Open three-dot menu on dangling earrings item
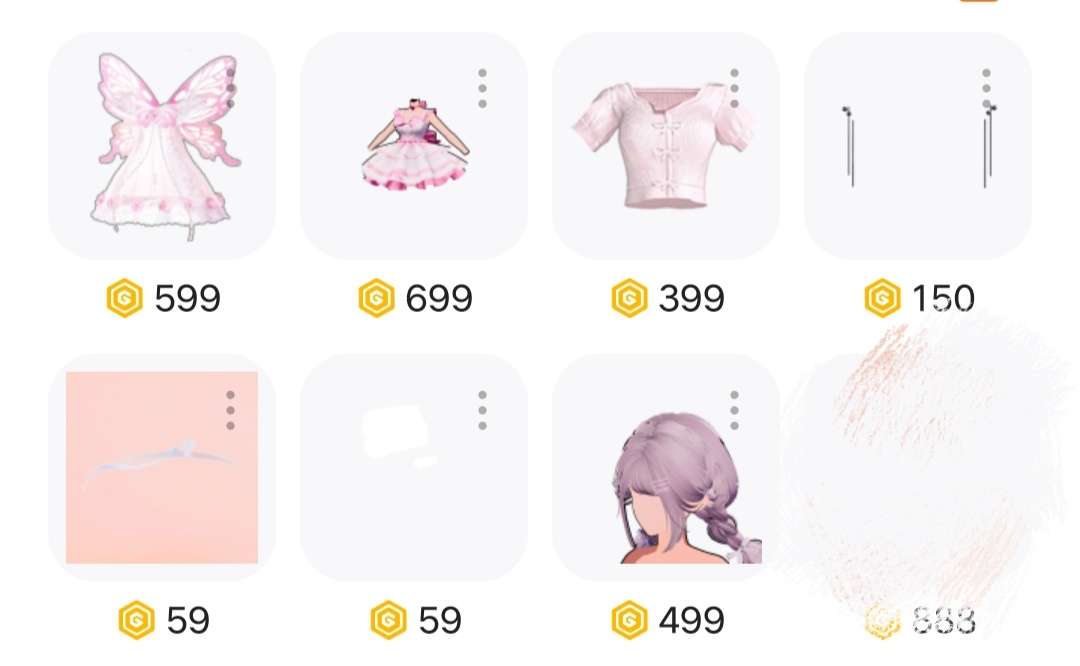1080x666 pixels. [x=986, y=88]
